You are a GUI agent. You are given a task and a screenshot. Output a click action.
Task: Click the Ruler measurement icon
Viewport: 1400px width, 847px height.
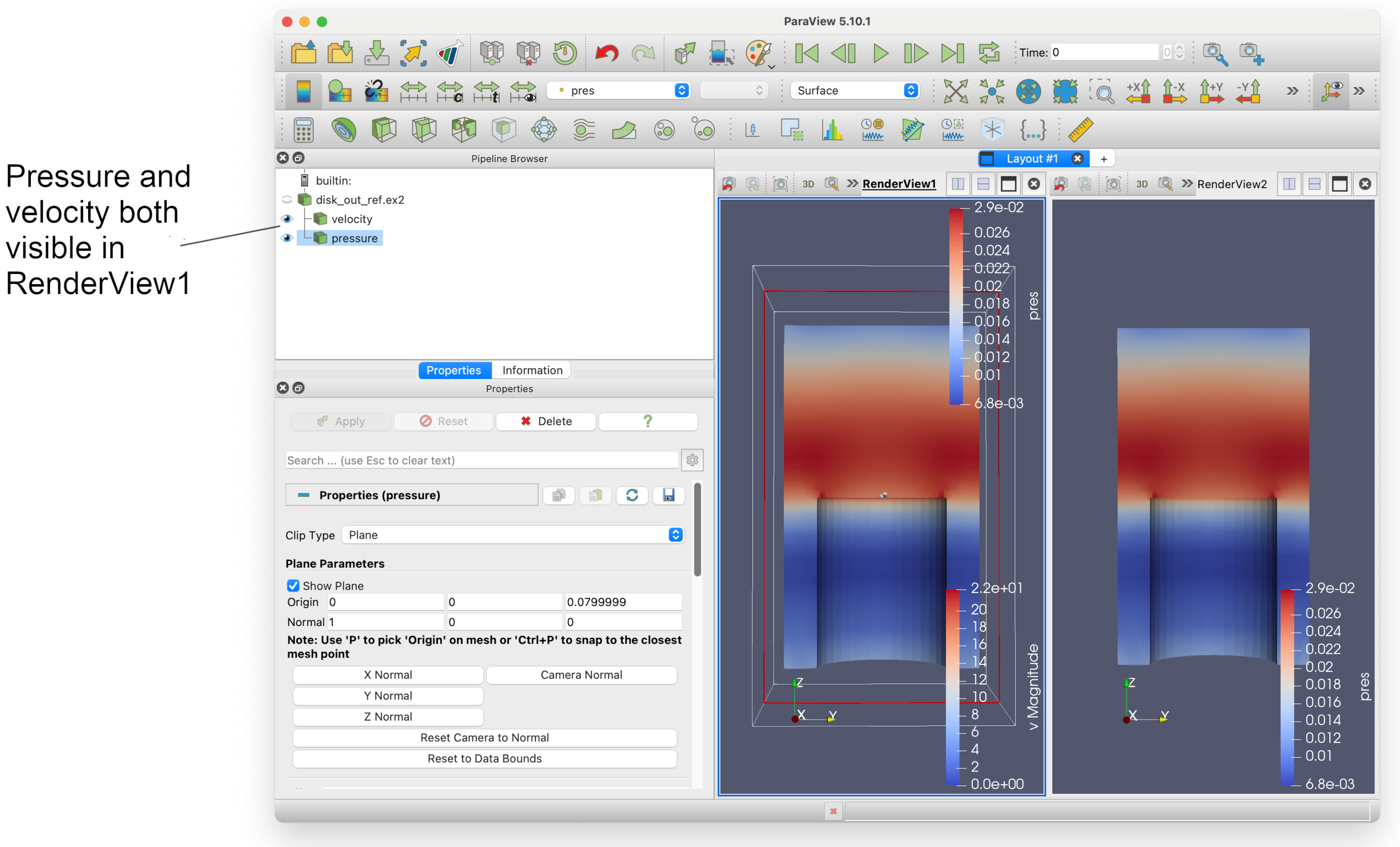pyautogui.click(x=1080, y=130)
